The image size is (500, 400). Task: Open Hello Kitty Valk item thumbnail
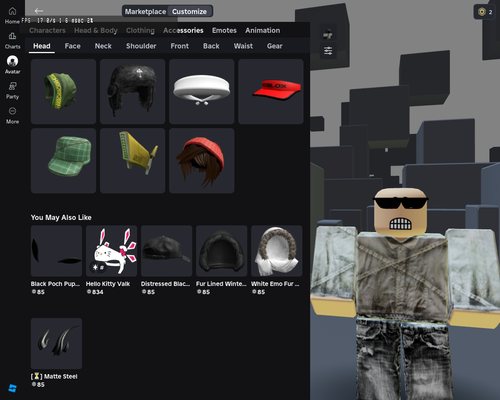(x=111, y=251)
